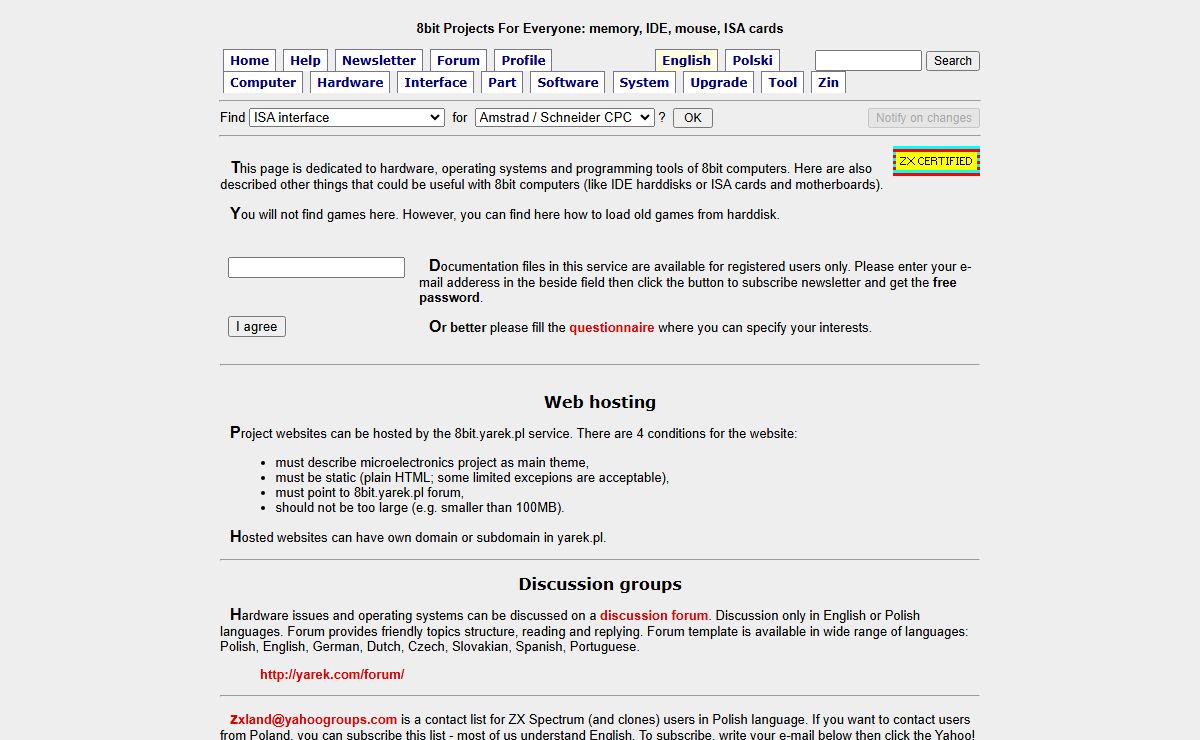Switch language to Polski
This screenshot has width=1200, height=740.
pos(752,61)
